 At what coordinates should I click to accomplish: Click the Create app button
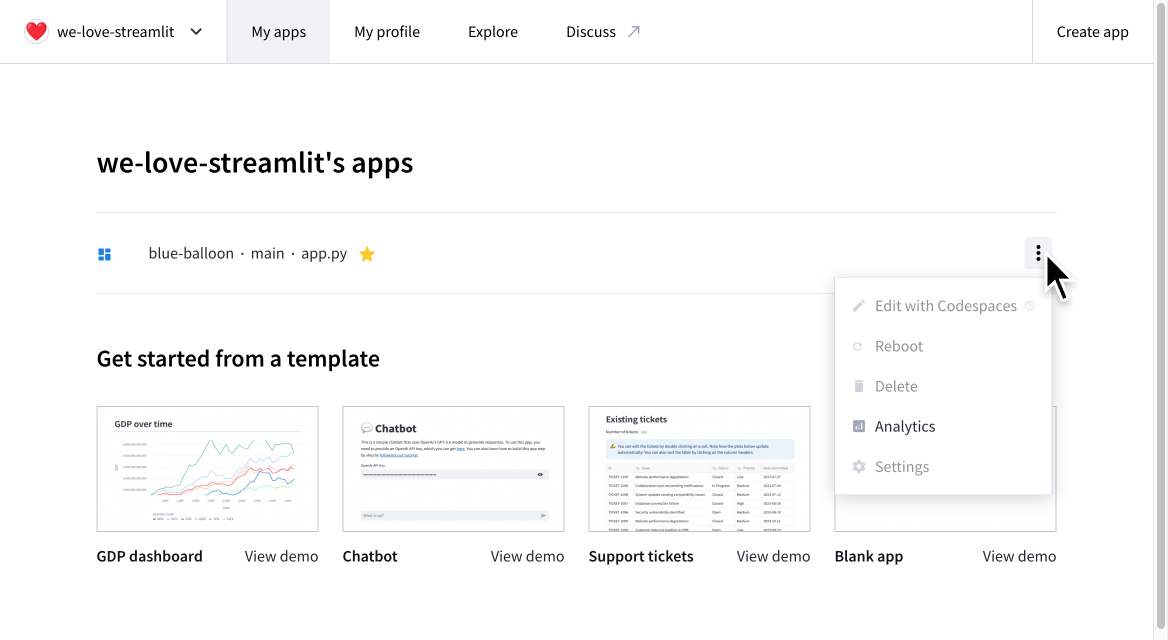1092,31
